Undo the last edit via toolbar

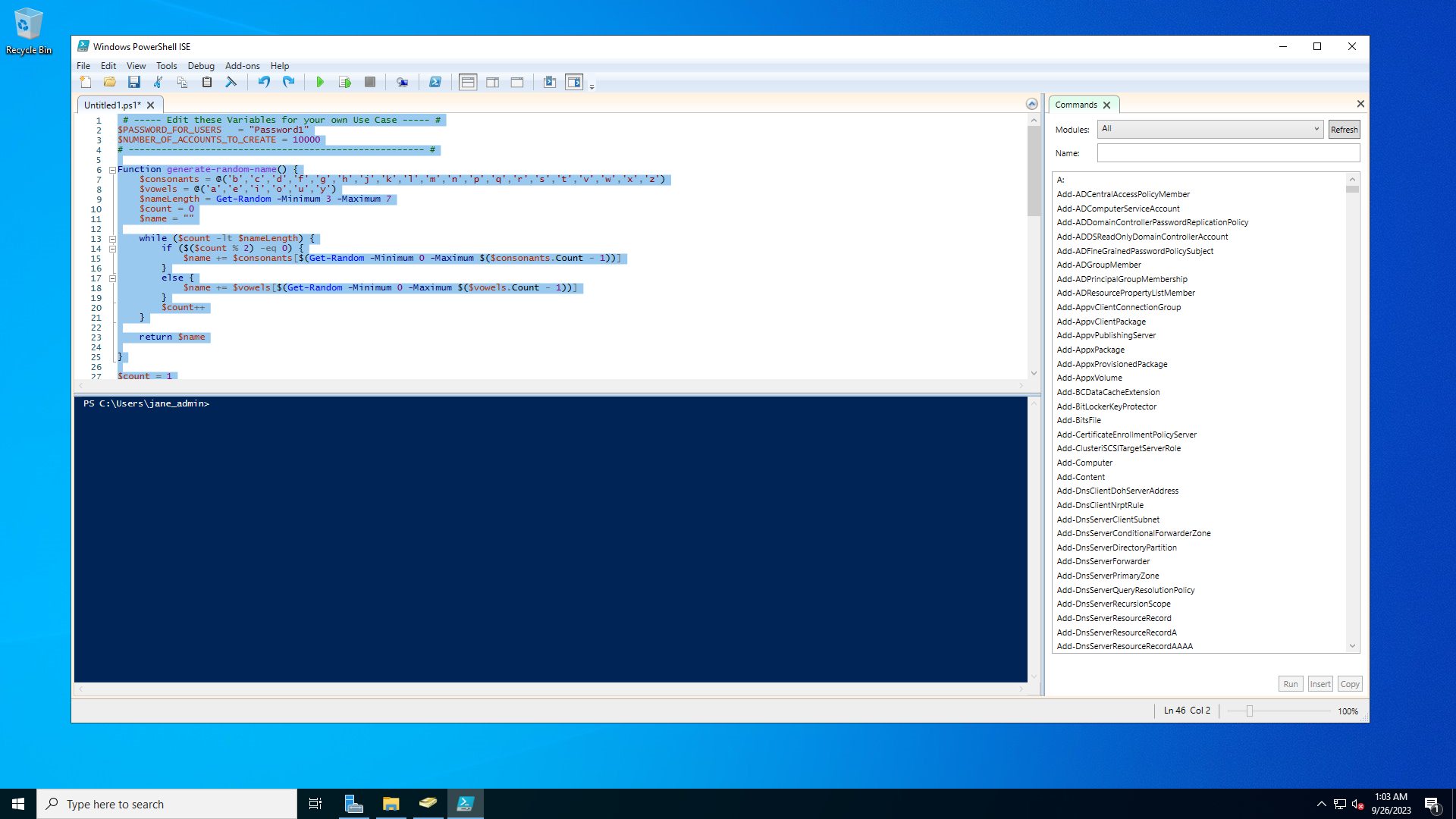264,82
